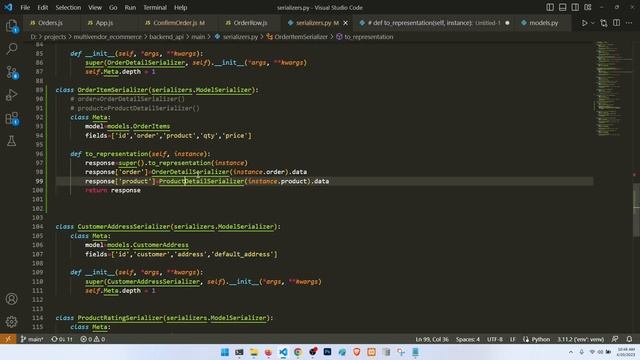Viewport: 640px width, 360px height.
Task: Open the Extensions view
Action: click(x=11, y=118)
